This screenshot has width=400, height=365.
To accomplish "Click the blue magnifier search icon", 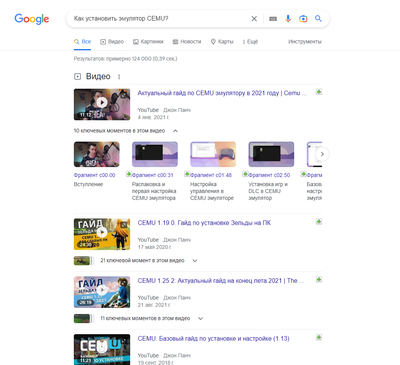I will [x=318, y=19].
